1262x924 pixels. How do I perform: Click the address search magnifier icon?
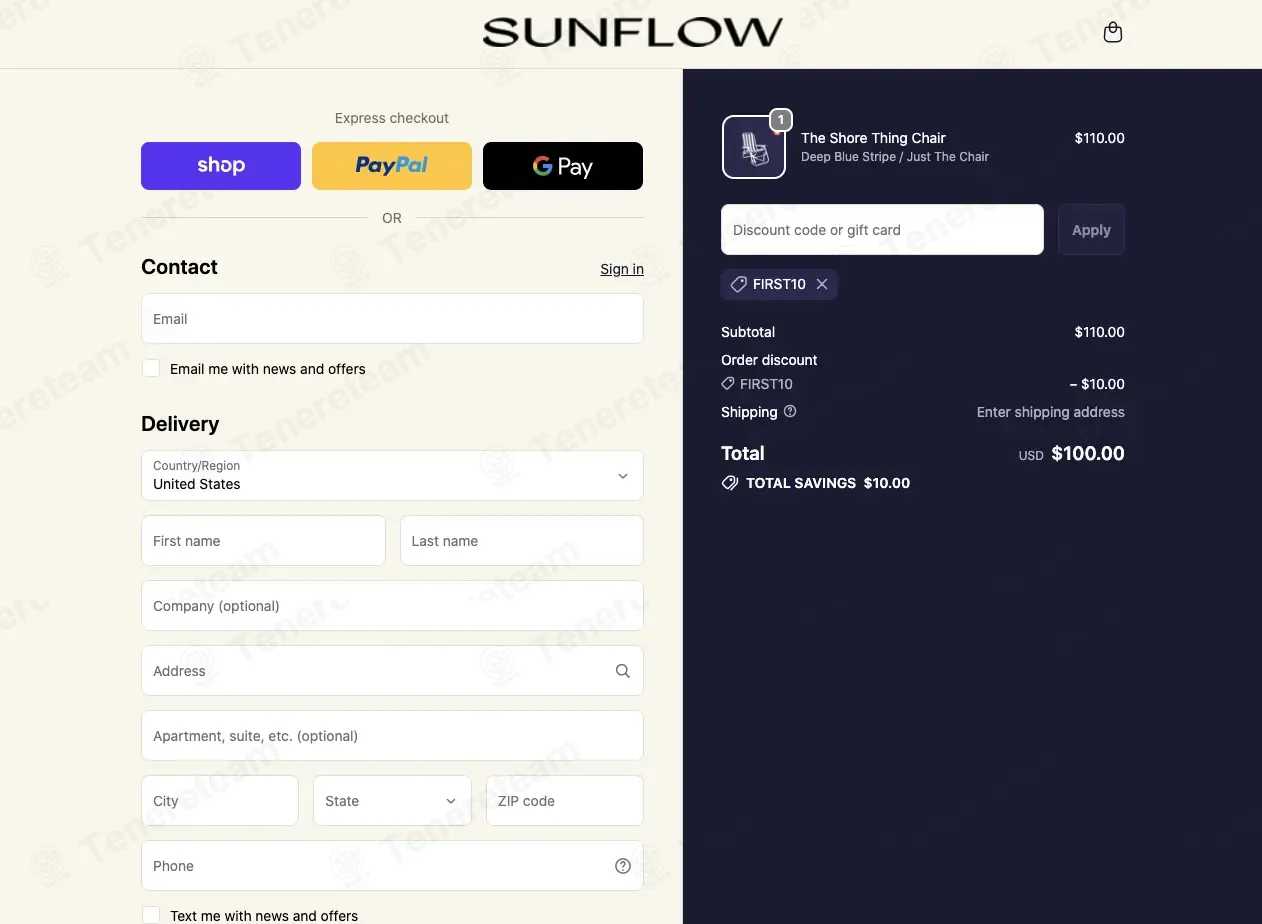pyautogui.click(x=623, y=671)
